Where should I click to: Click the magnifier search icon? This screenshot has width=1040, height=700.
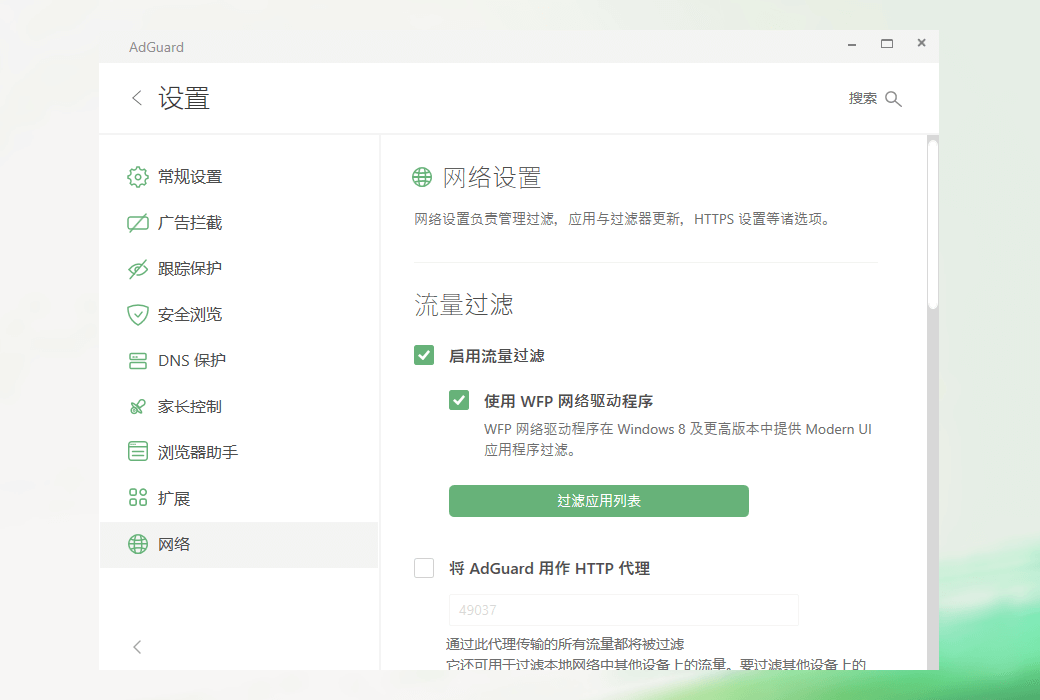point(893,98)
